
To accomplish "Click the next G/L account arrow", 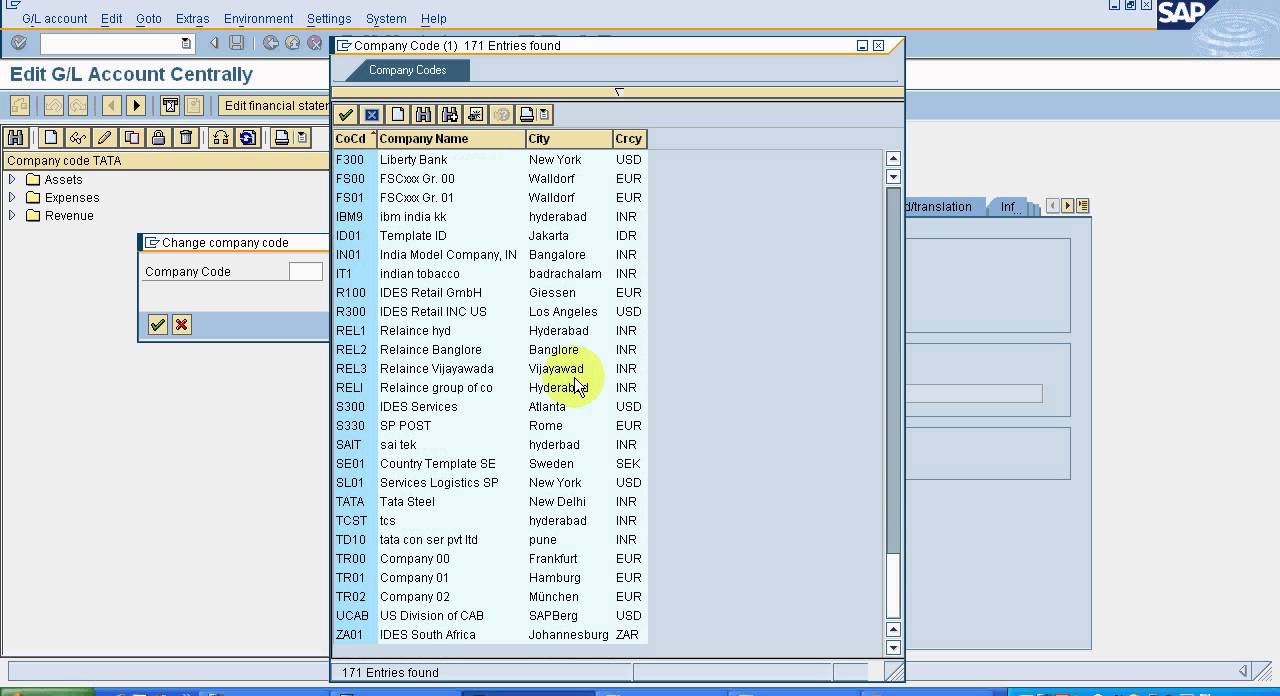I will [137, 105].
